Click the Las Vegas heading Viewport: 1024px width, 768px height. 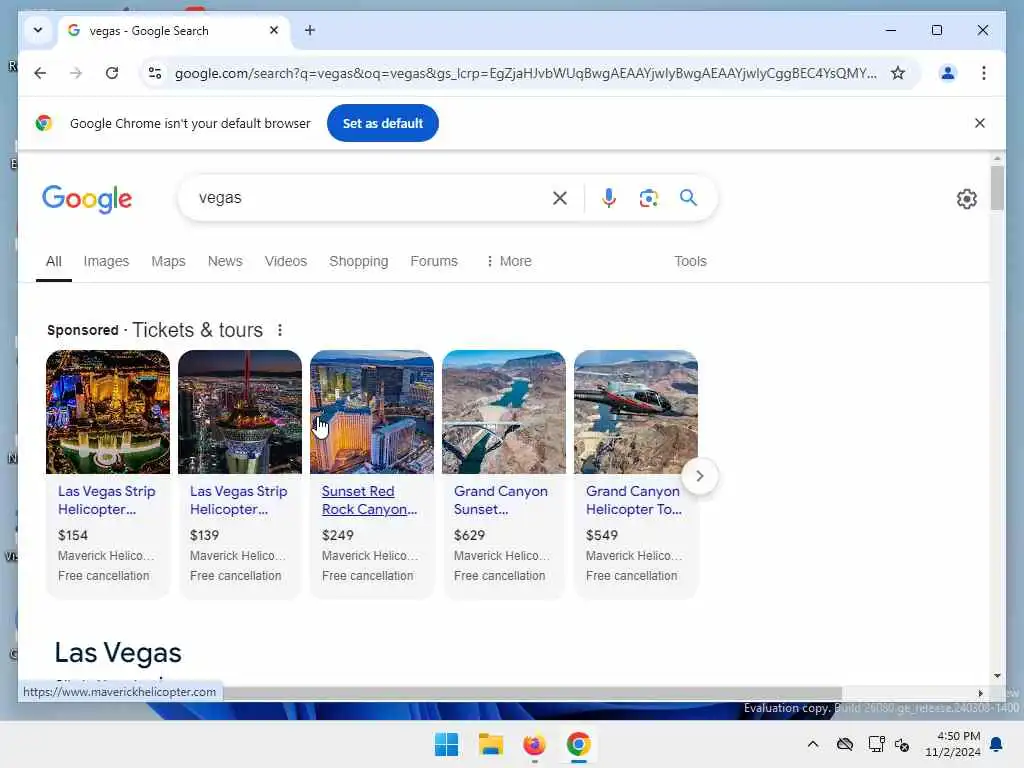pyautogui.click(x=118, y=652)
